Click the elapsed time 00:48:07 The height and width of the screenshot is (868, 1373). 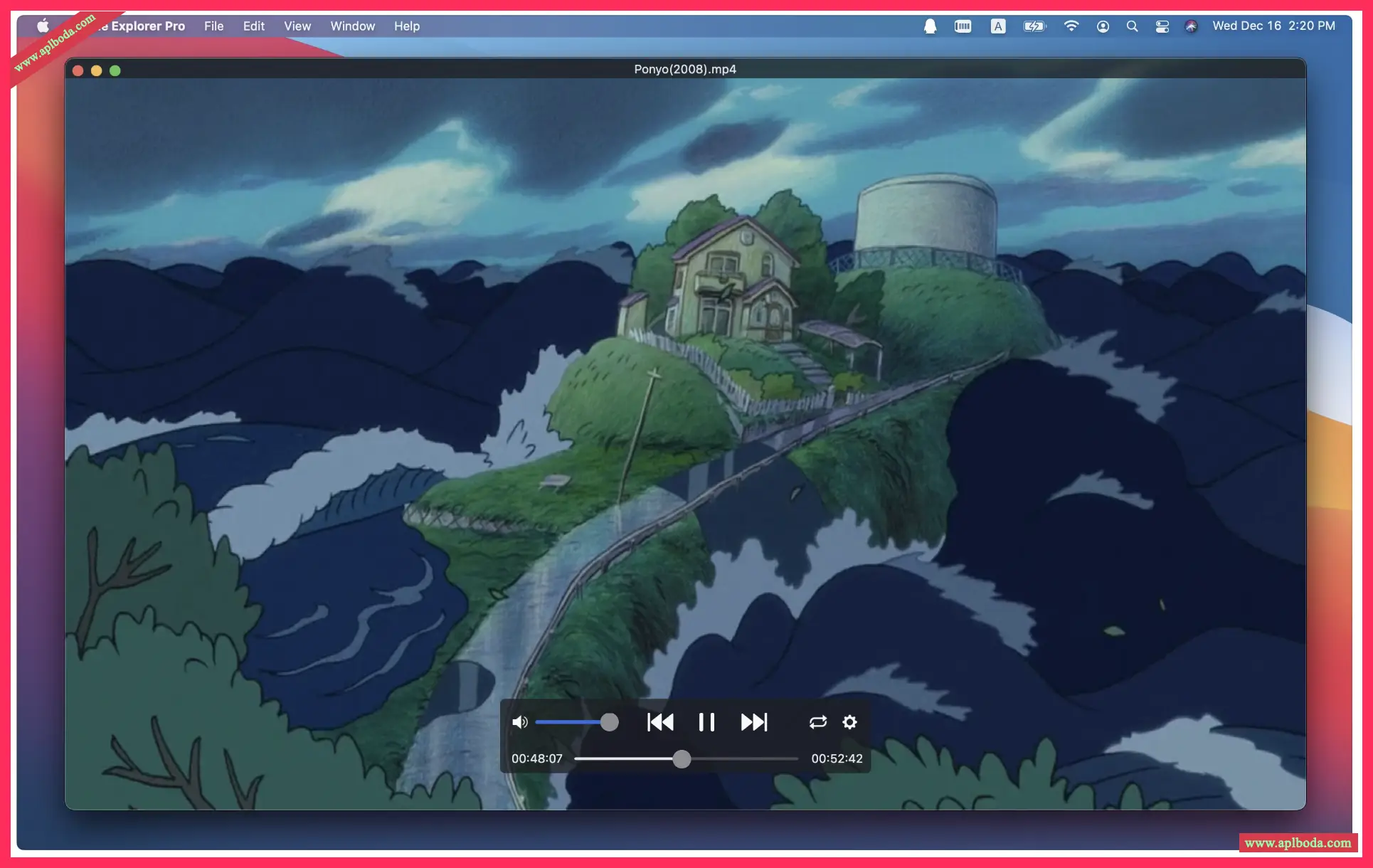[537, 759]
